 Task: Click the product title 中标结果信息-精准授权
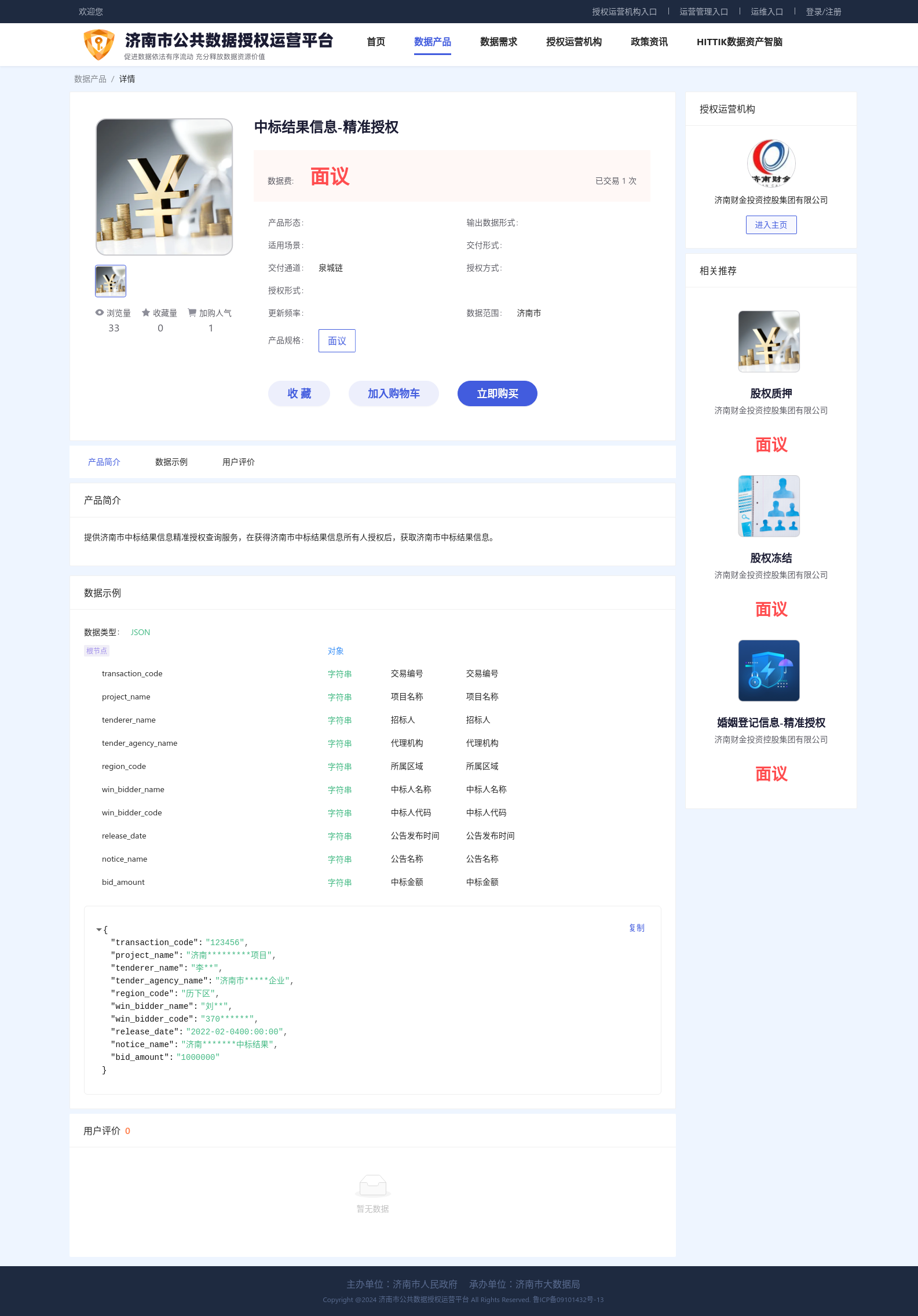coord(326,127)
